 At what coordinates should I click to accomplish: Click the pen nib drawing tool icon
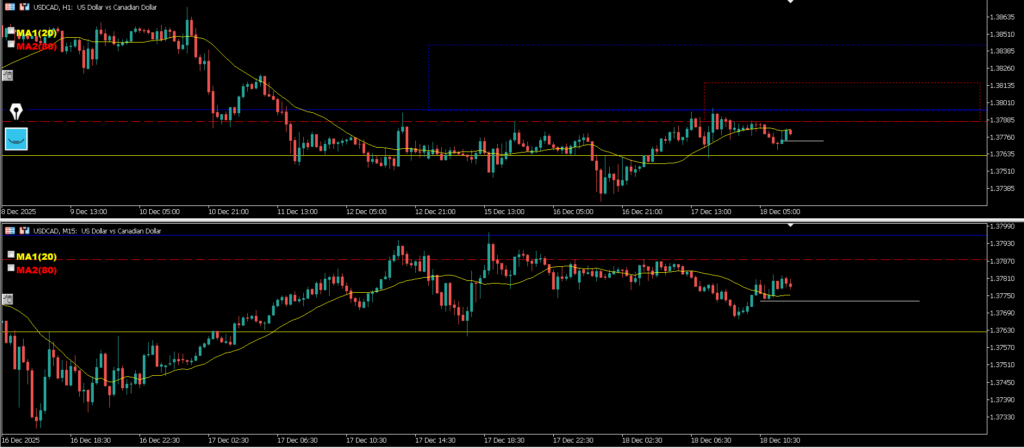[16, 110]
